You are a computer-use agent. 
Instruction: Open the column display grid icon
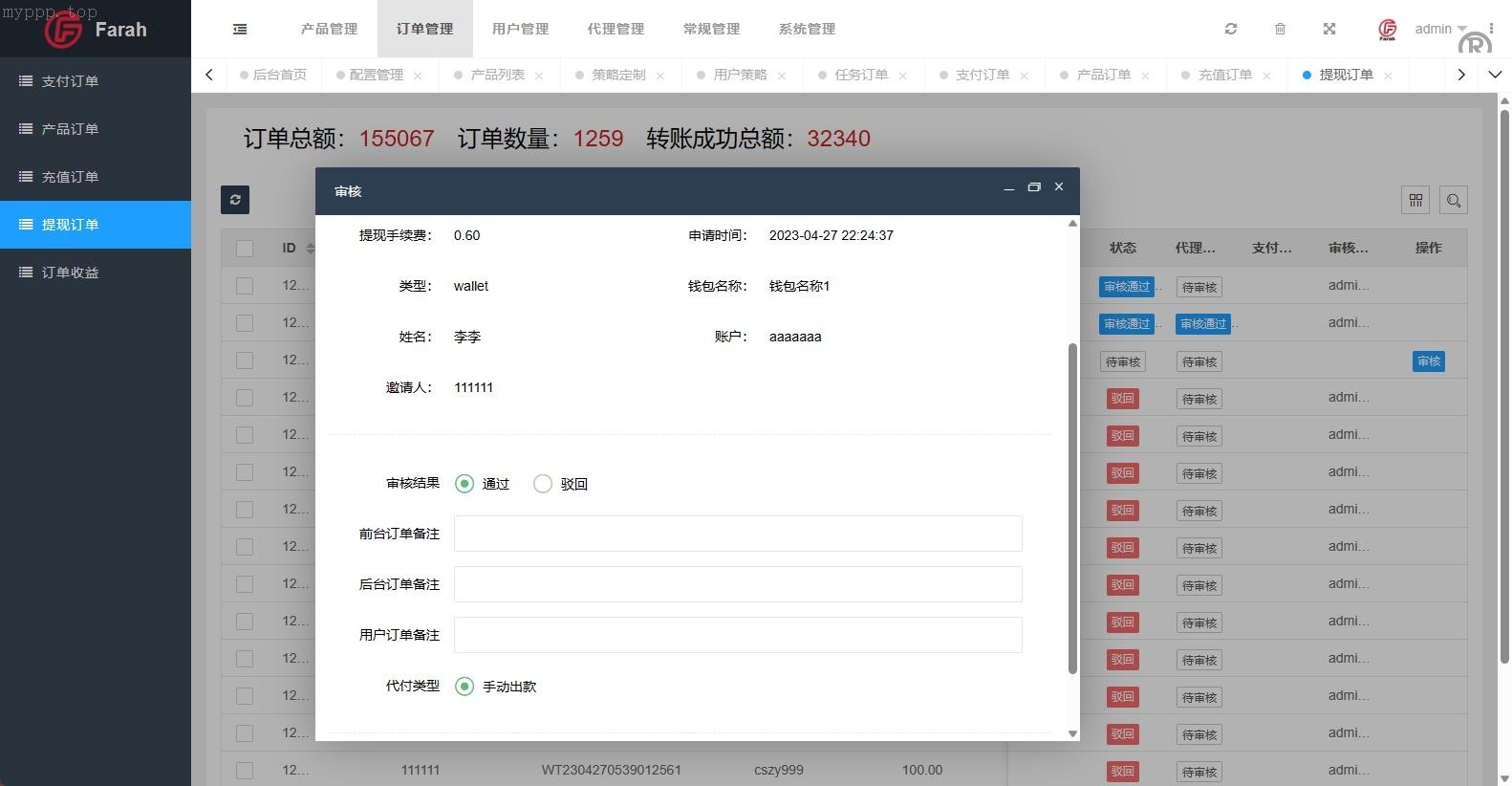tap(1415, 200)
